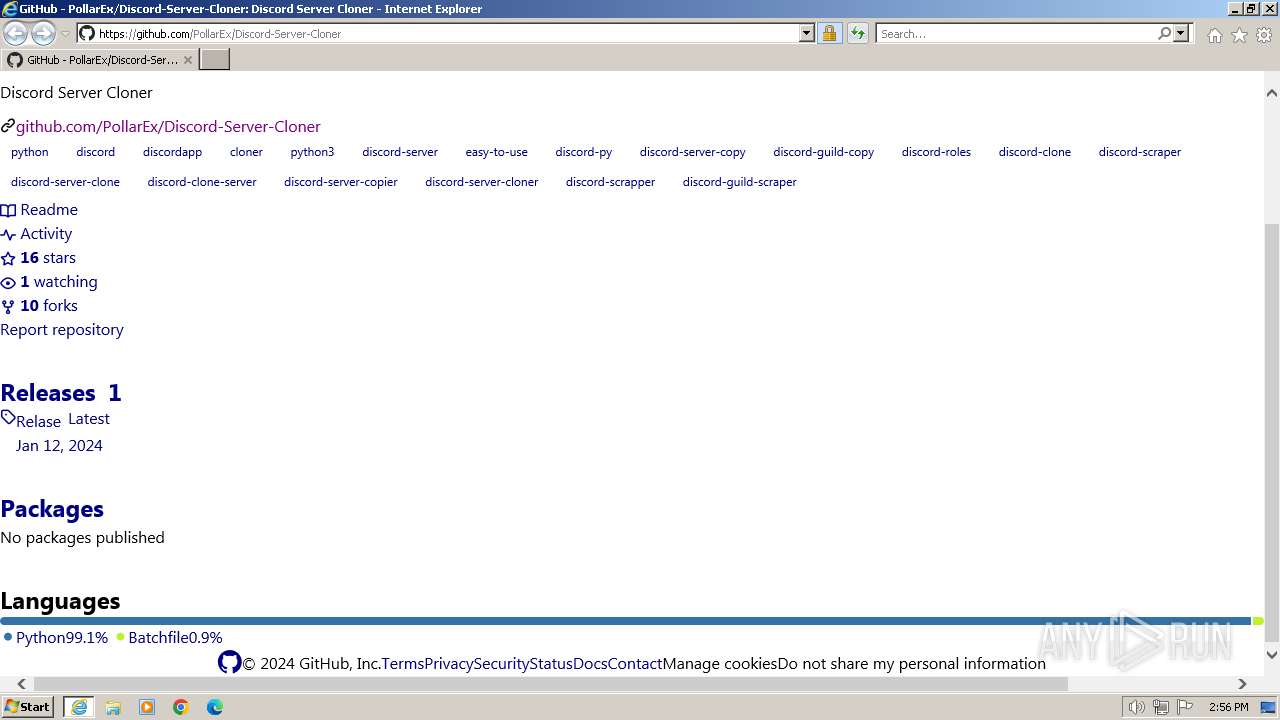This screenshot has height=720, width=1280.
Task: Click the Show desktop button
Action: pos(1268,707)
